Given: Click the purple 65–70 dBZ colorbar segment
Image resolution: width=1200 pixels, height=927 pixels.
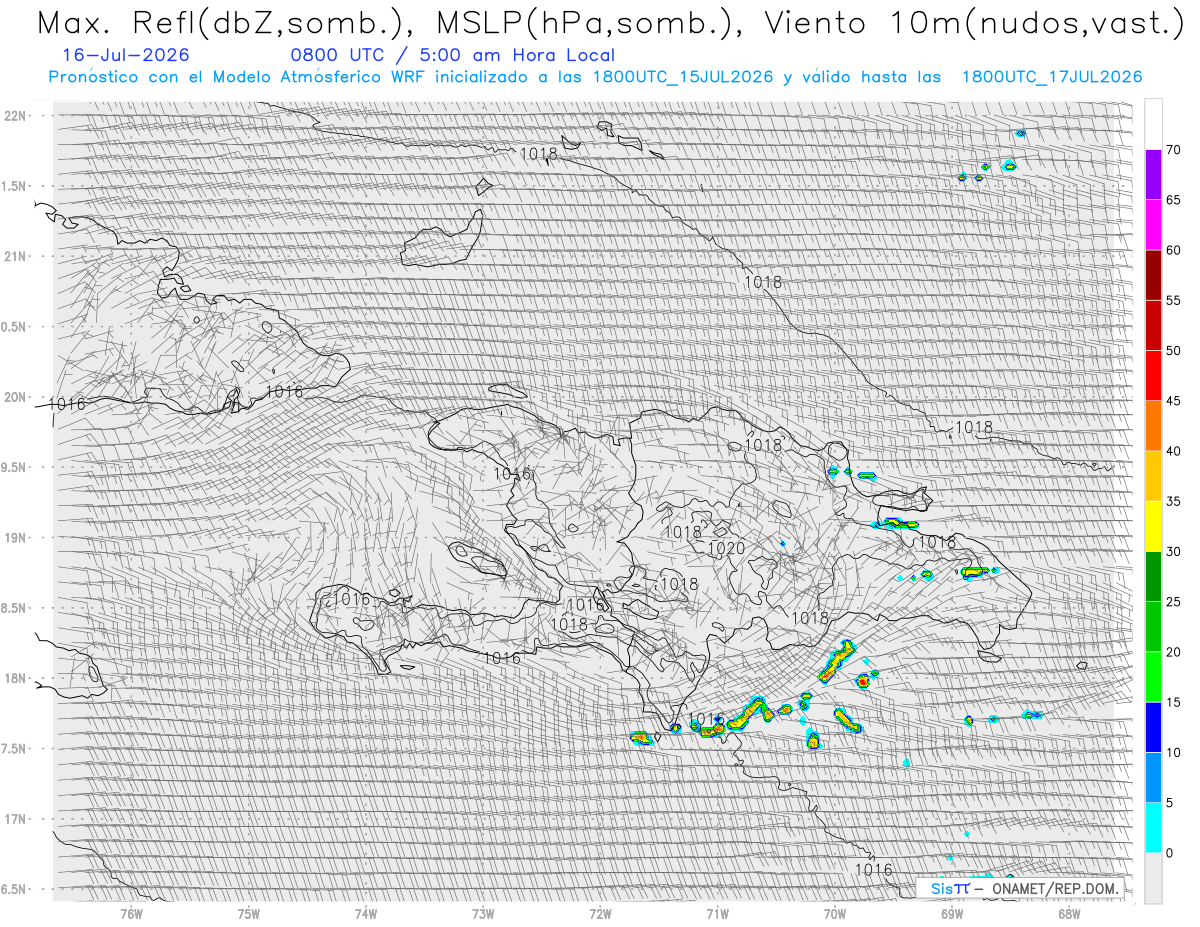Looking at the screenshot, I should (1153, 174).
